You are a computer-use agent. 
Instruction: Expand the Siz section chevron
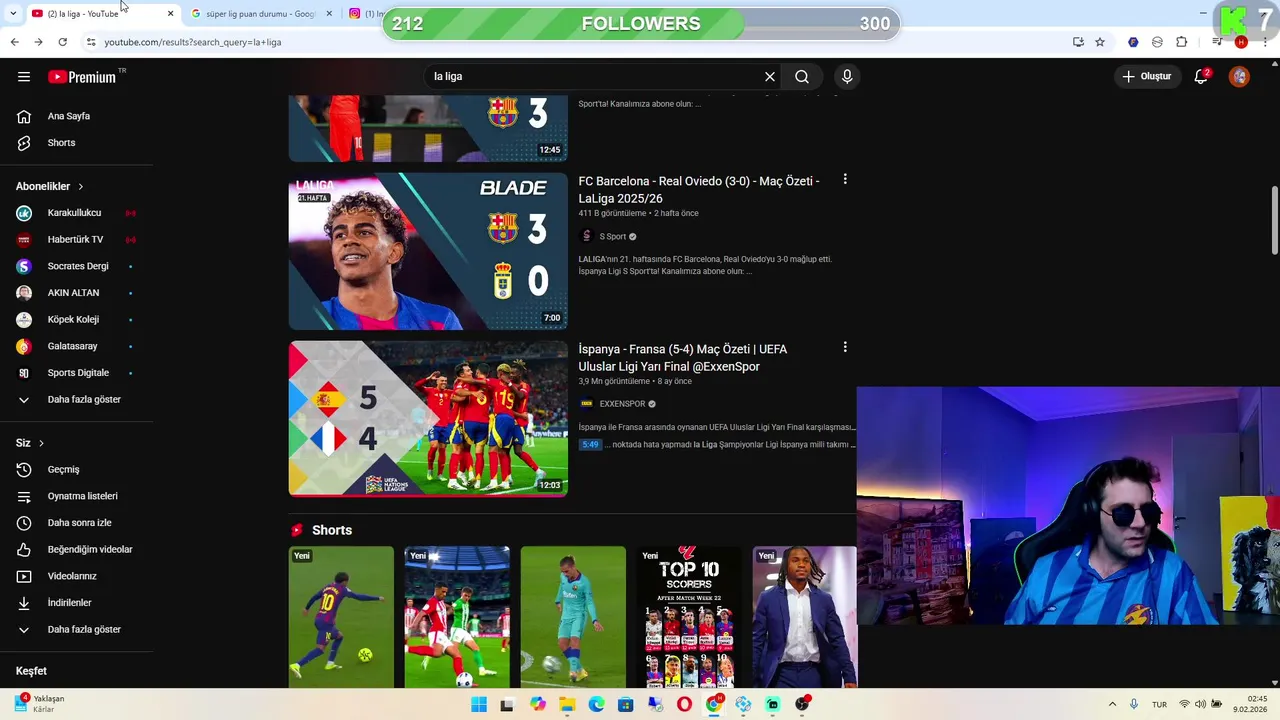pyautogui.click(x=41, y=443)
